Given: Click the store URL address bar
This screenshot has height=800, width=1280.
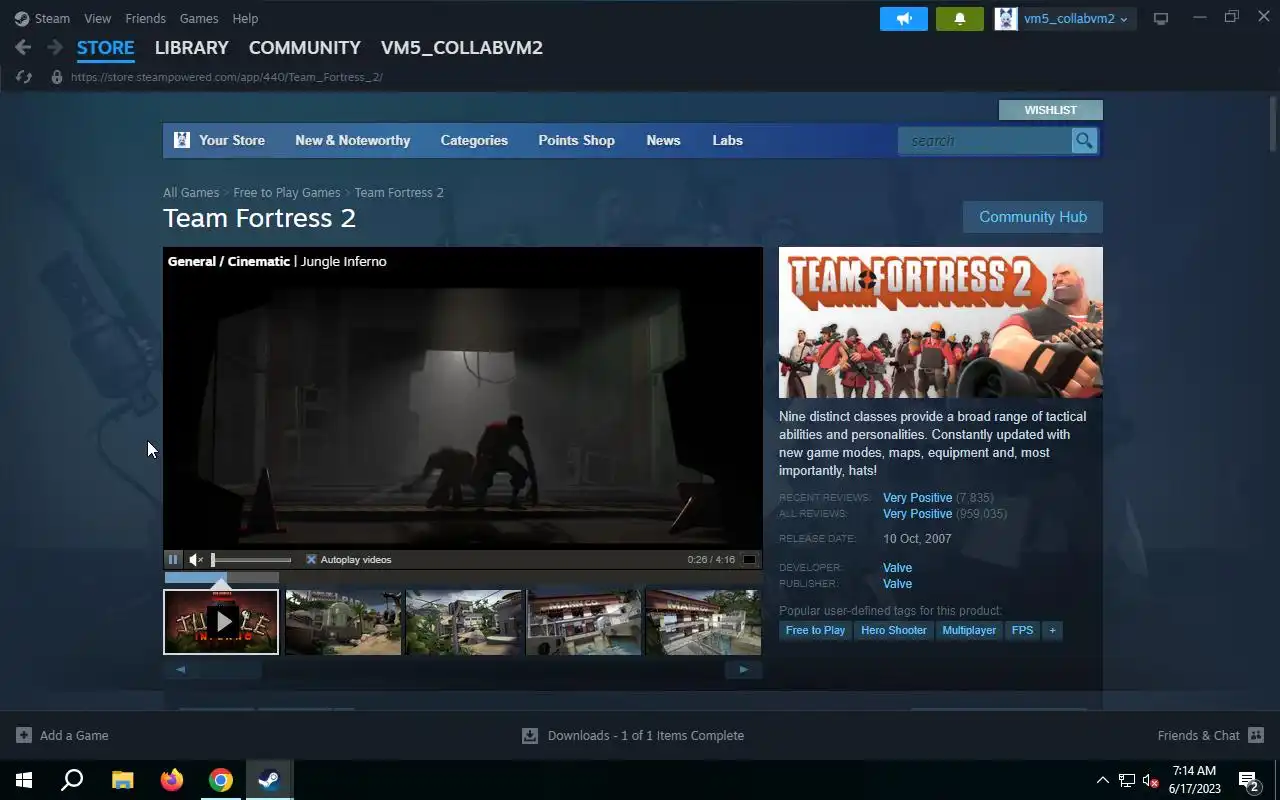Looking at the screenshot, I should click(x=227, y=77).
